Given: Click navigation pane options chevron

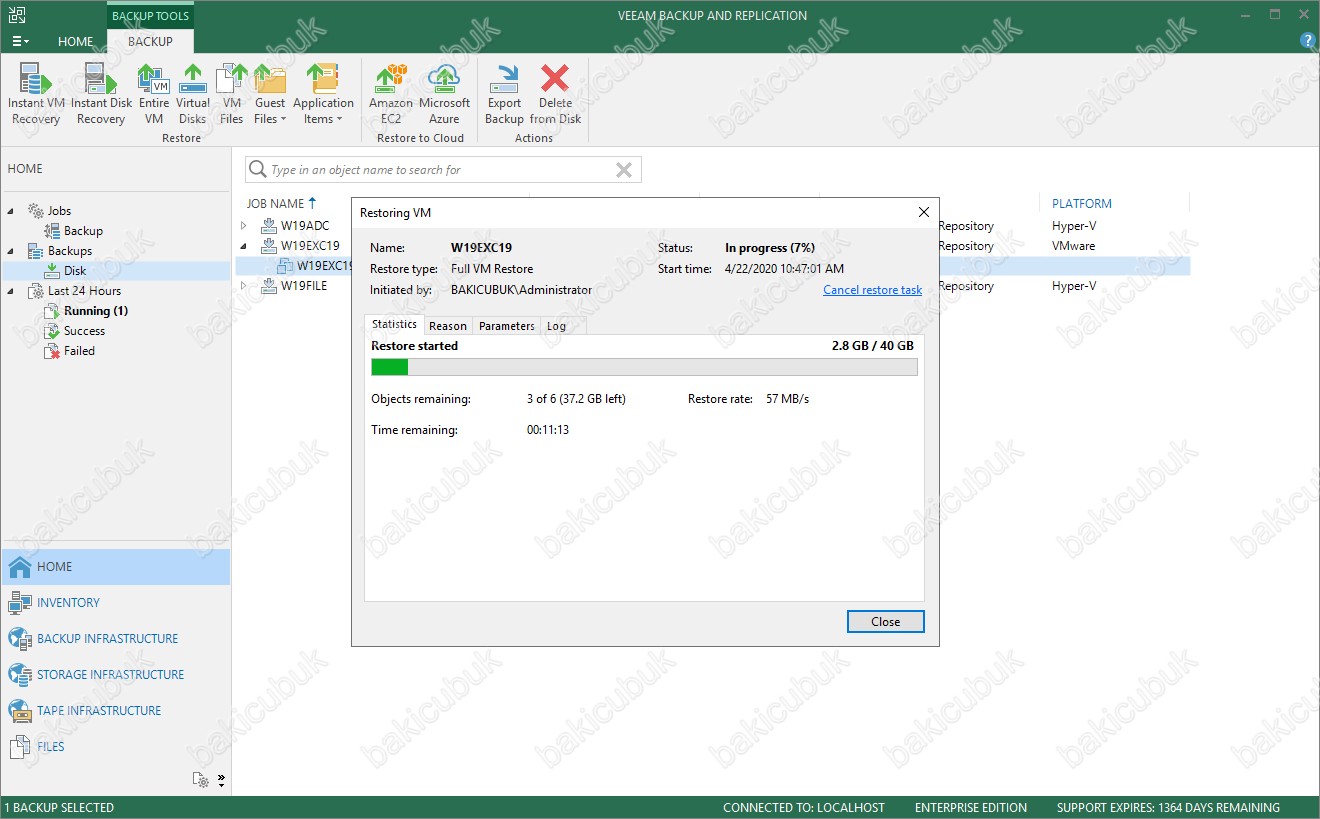Looking at the screenshot, I should tap(222, 780).
